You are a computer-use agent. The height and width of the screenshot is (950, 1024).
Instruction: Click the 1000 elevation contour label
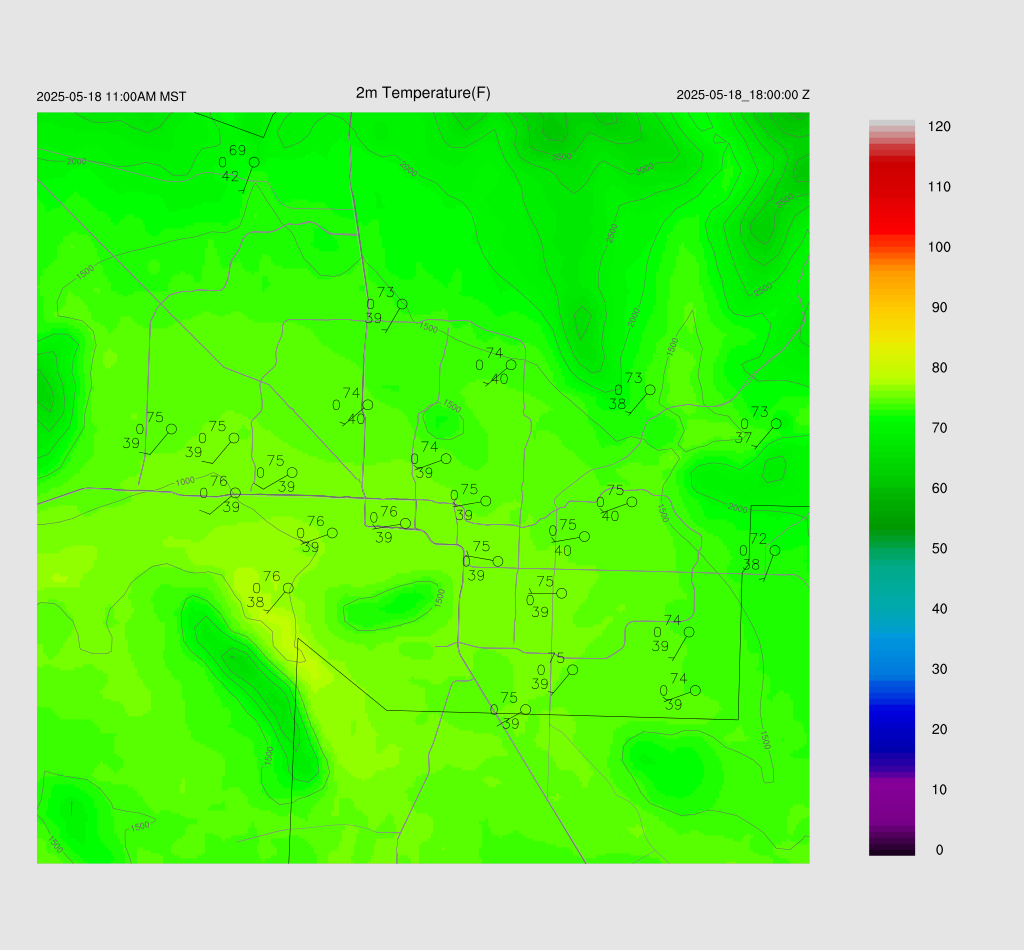pyautogui.click(x=185, y=482)
